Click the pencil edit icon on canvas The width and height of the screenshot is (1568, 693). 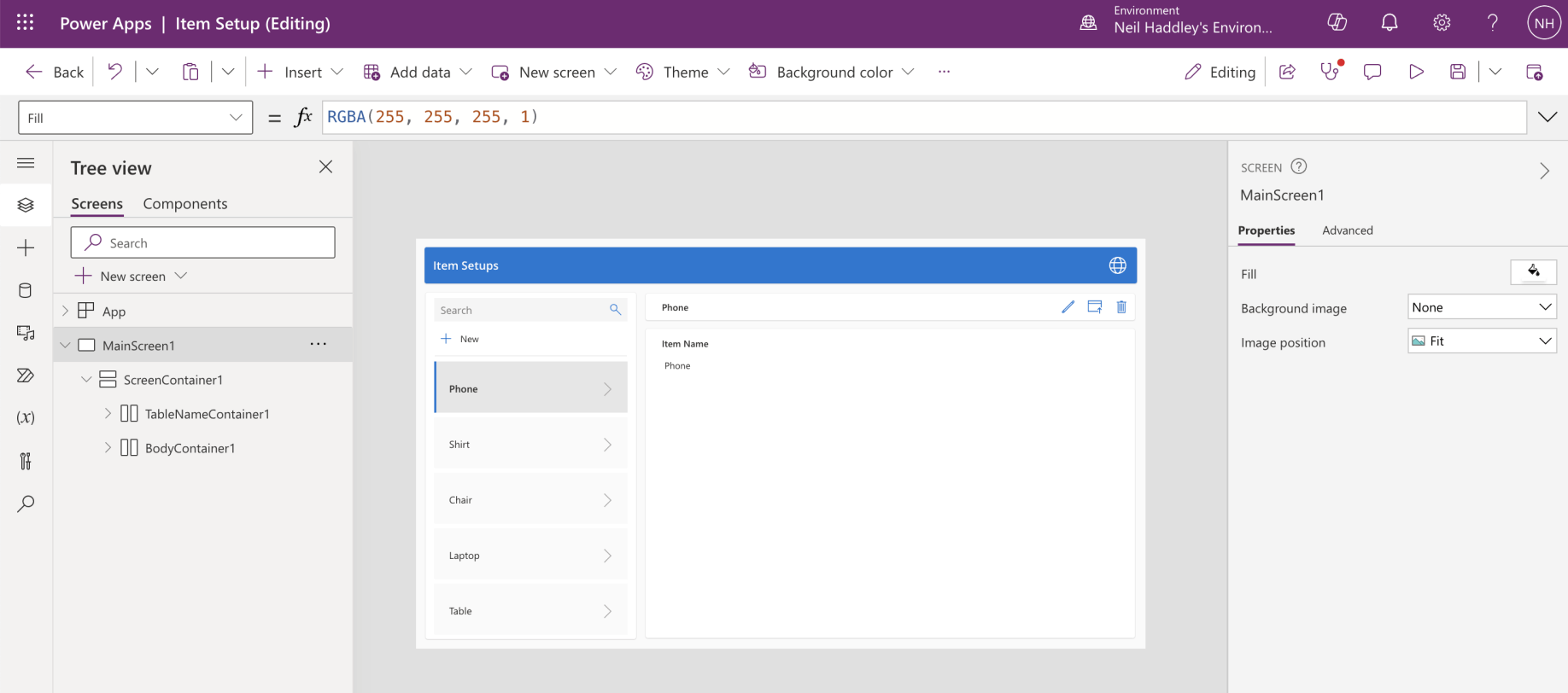point(1068,307)
